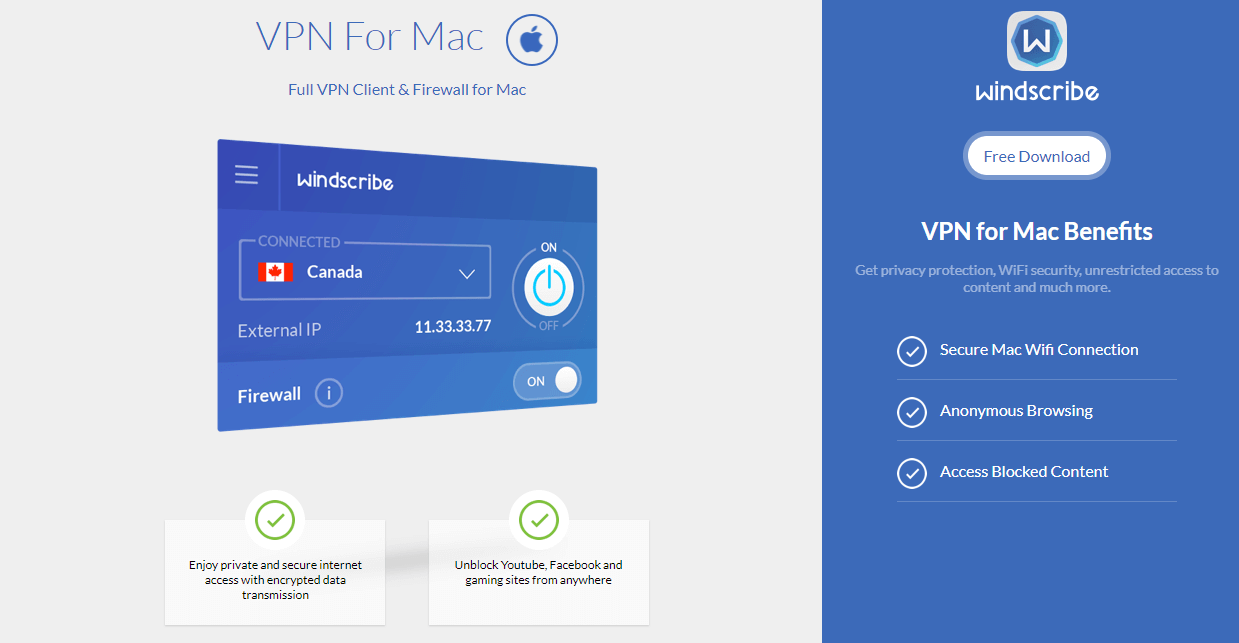Click checkmark beside Access Blocked Content
Screen dimensions: 1239x643
pyautogui.click(x=911, y=473)
